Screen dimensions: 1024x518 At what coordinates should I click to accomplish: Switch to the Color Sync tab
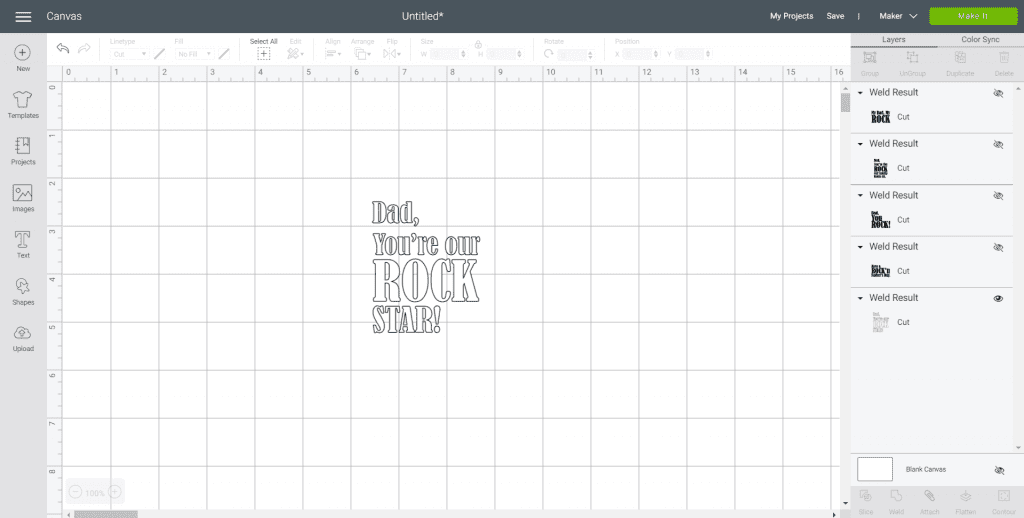980,40
